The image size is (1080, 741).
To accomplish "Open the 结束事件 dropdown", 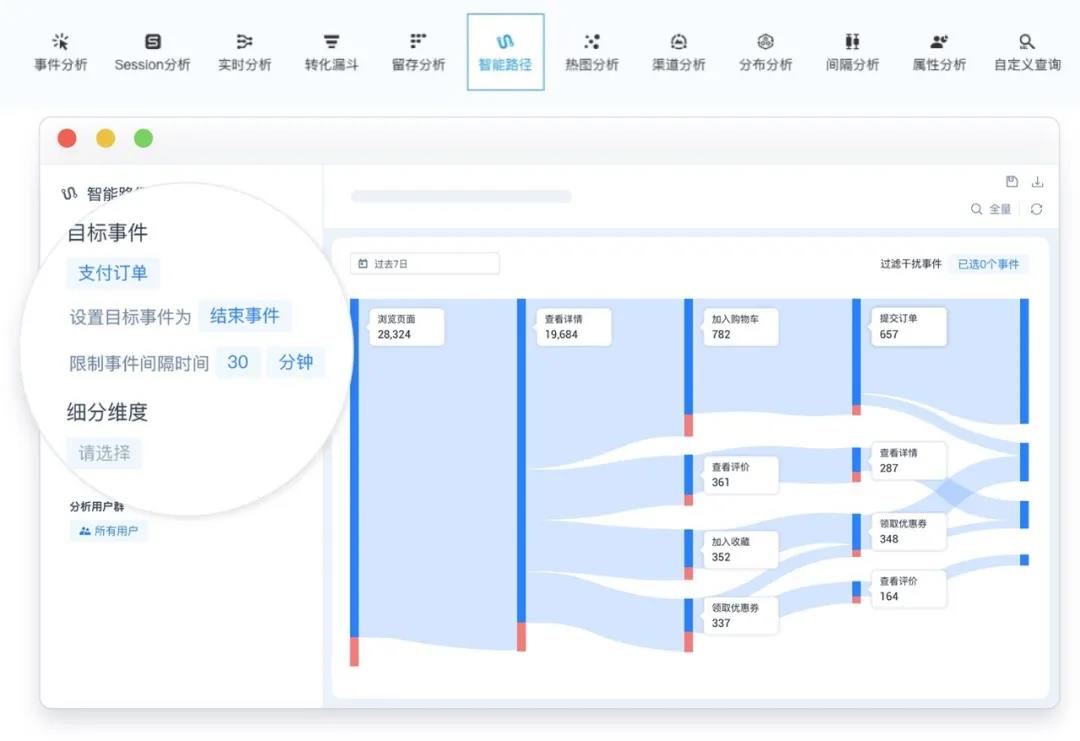I will pyautogui.click(x=245, y=316).
